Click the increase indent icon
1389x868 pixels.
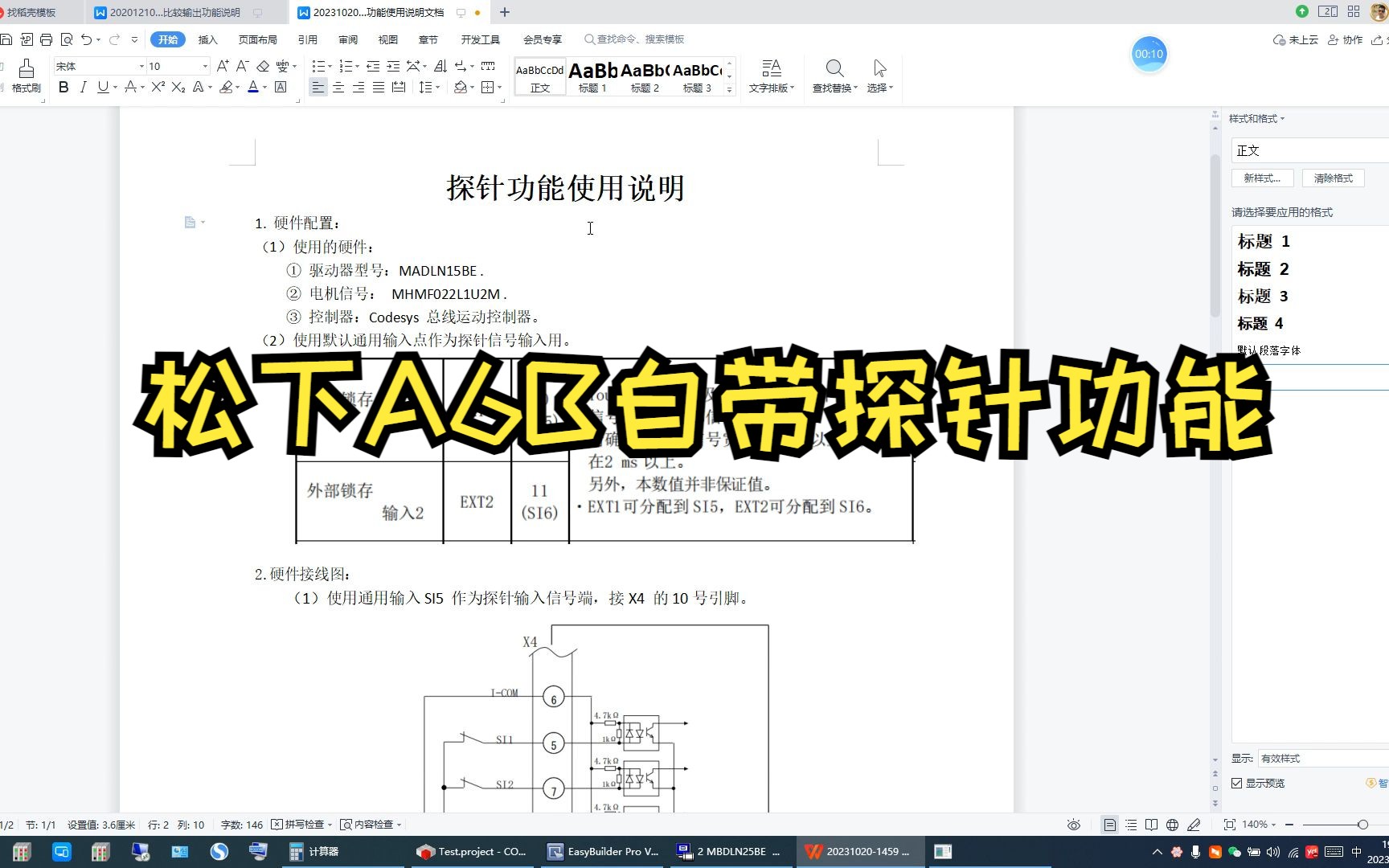click(393, 66)
